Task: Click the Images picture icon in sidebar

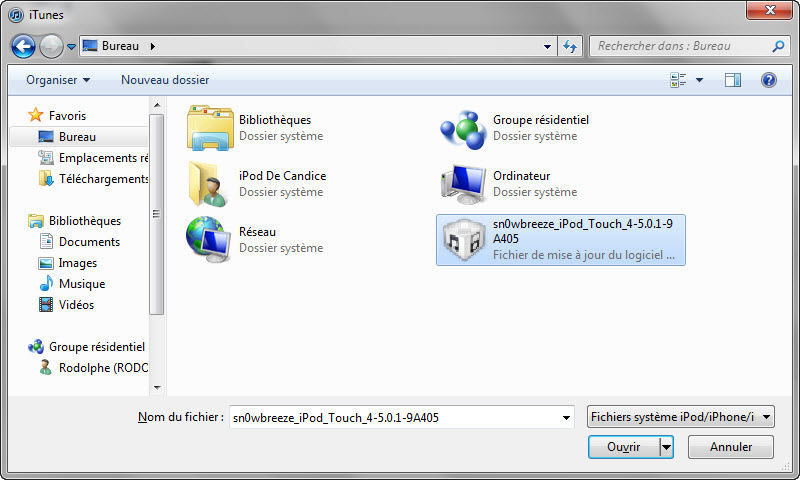Action: (x=46, y=263)
